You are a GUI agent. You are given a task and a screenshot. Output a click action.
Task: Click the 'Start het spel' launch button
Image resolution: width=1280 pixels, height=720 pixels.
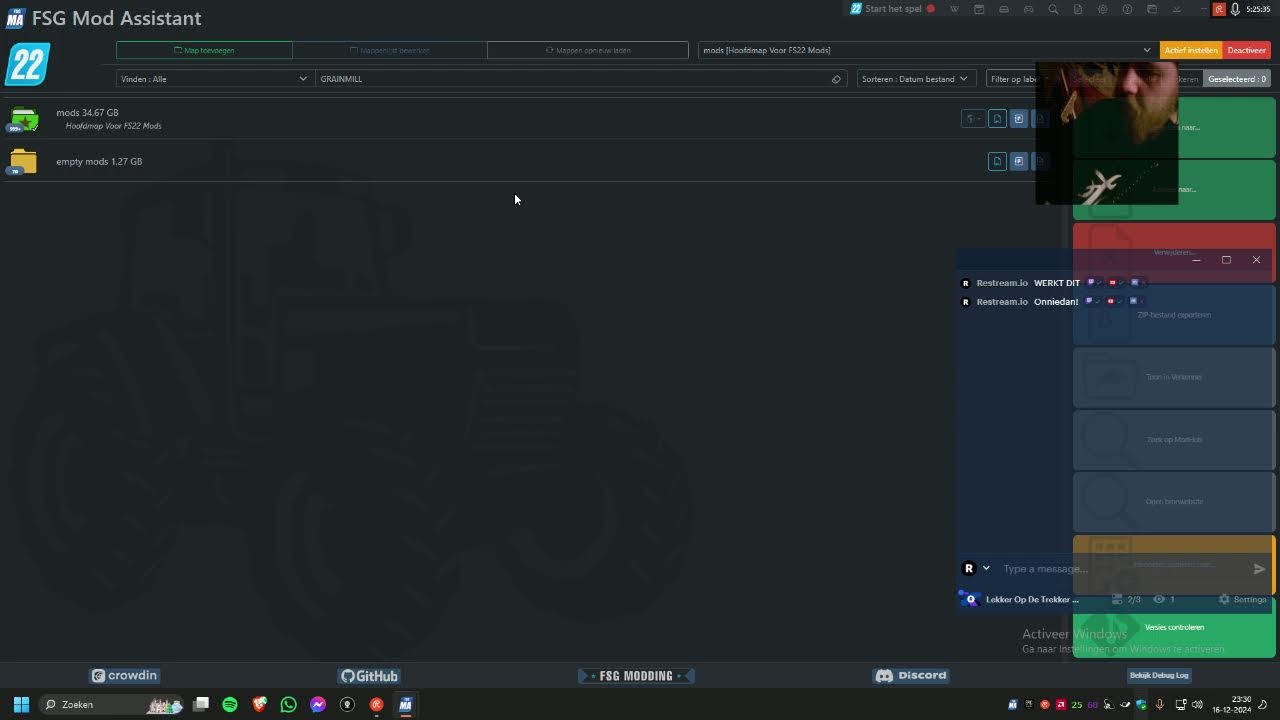tap(893, 9)
